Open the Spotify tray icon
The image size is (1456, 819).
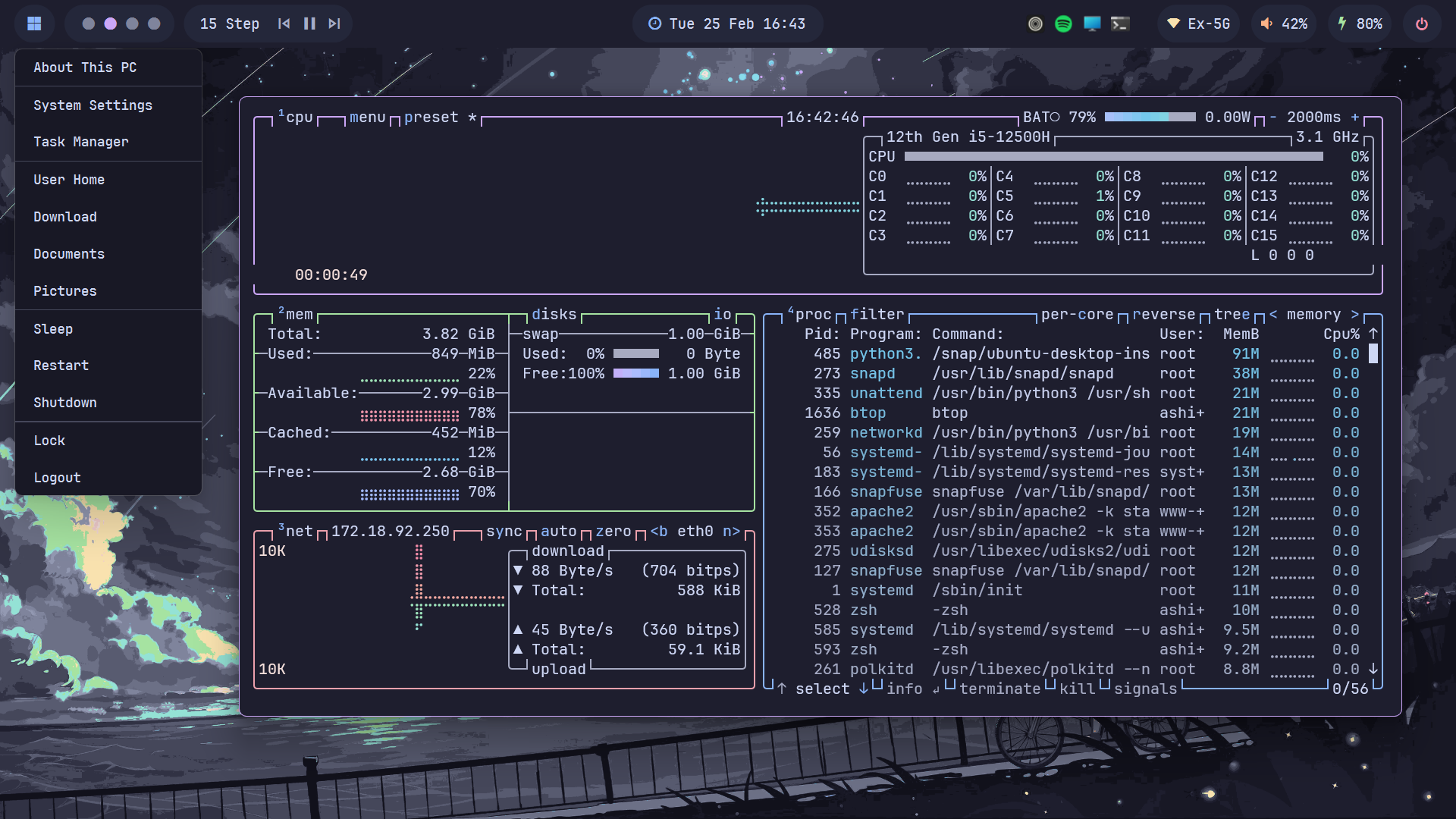click(x=1063, y=24)
